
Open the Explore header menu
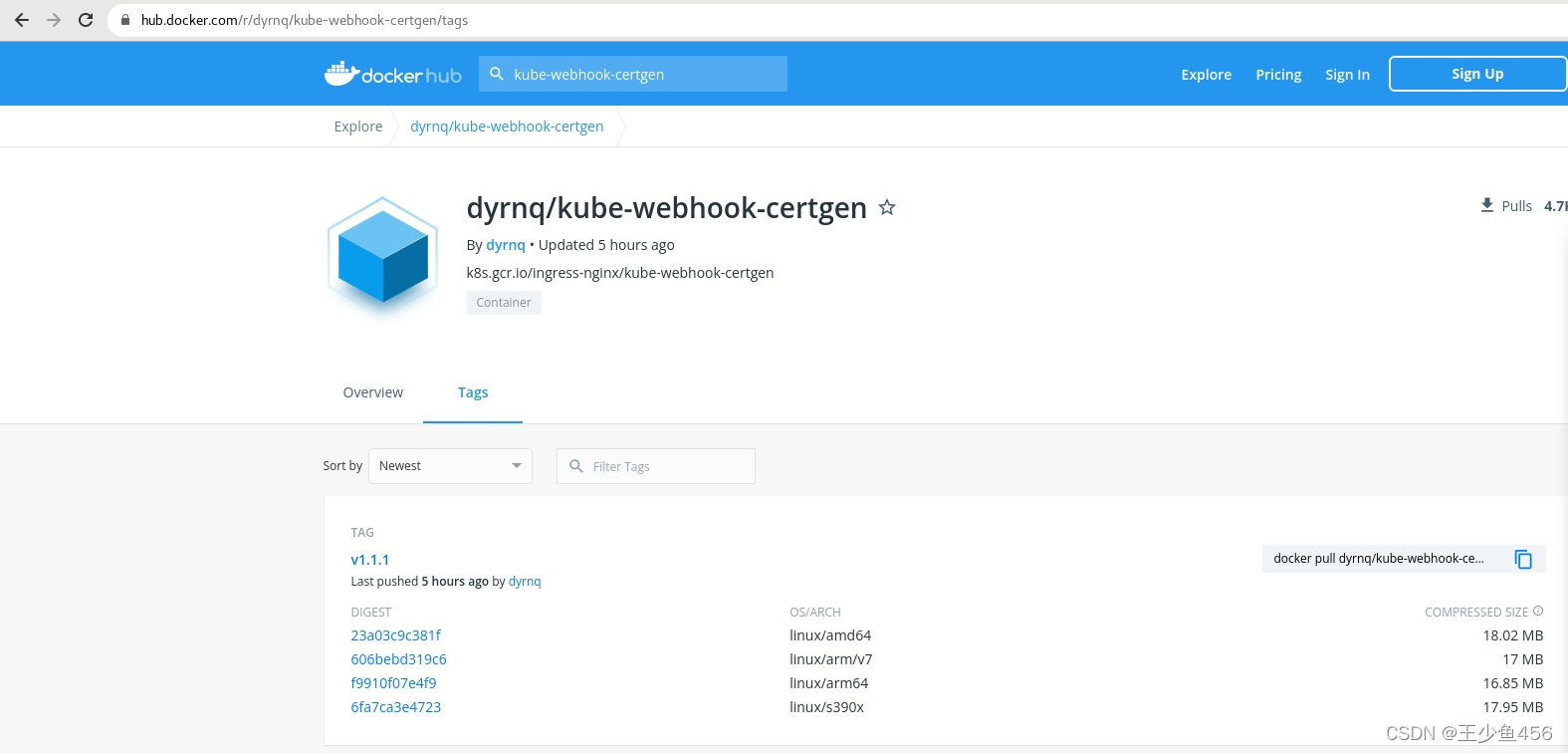point(1206,75)
